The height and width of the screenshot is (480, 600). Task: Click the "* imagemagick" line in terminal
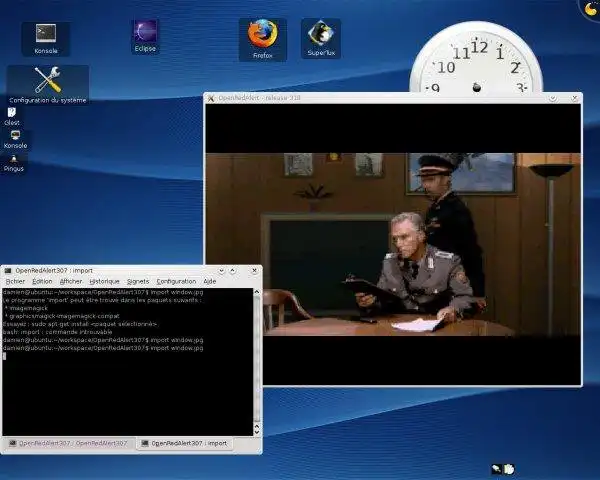27,308
